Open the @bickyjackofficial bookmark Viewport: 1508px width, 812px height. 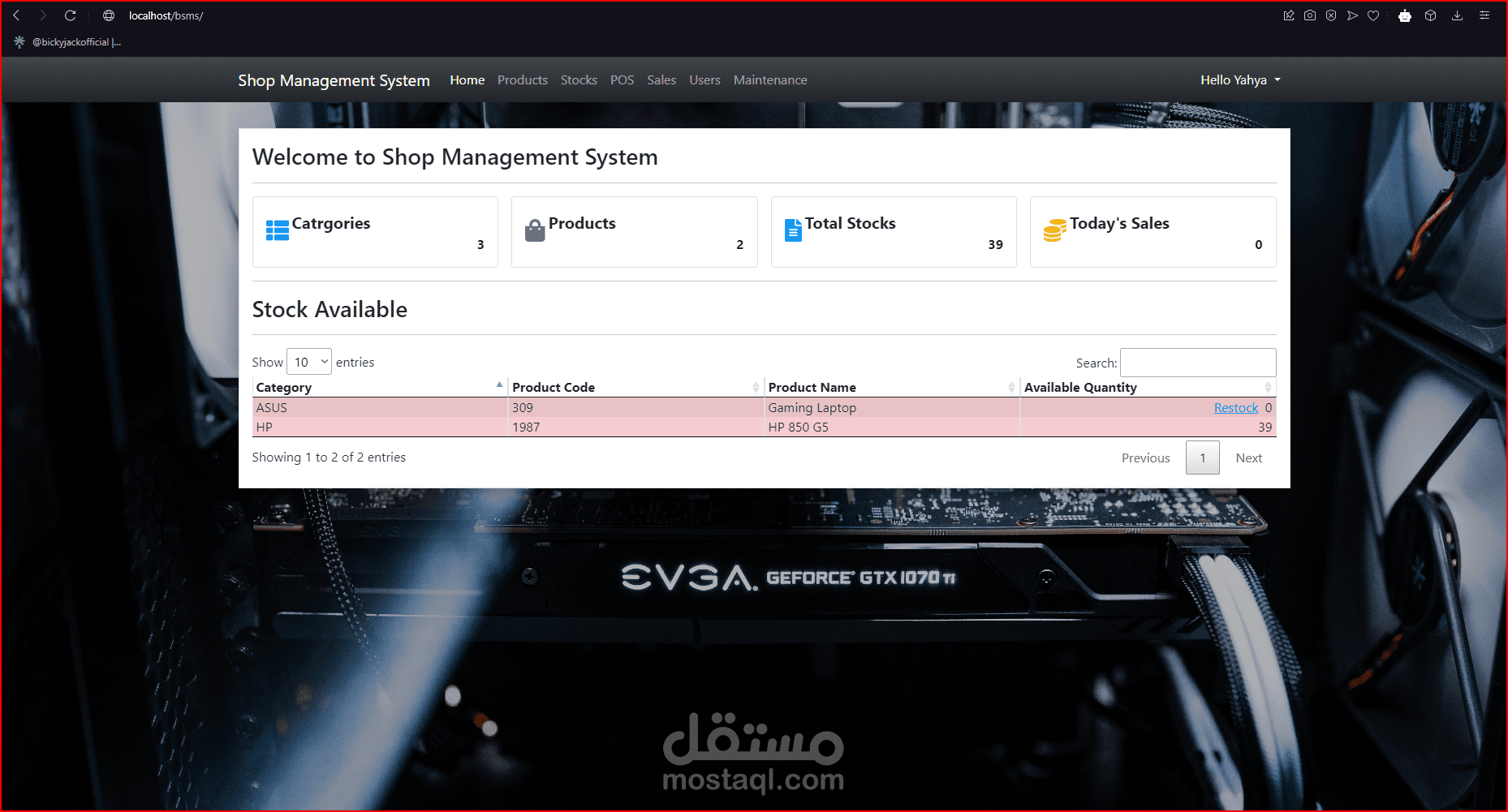click(68, 42)
